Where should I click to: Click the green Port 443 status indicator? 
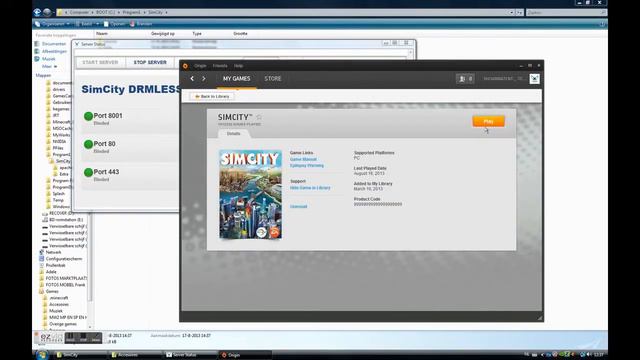click(88, 172)
